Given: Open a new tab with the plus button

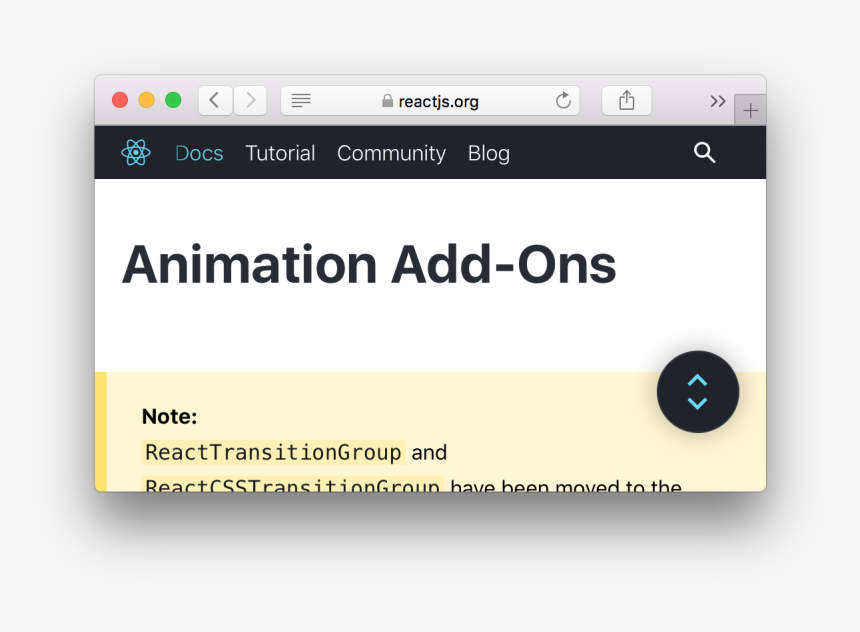Looking at the screenshot, I should pyautogui.click(x=750, y=110).
